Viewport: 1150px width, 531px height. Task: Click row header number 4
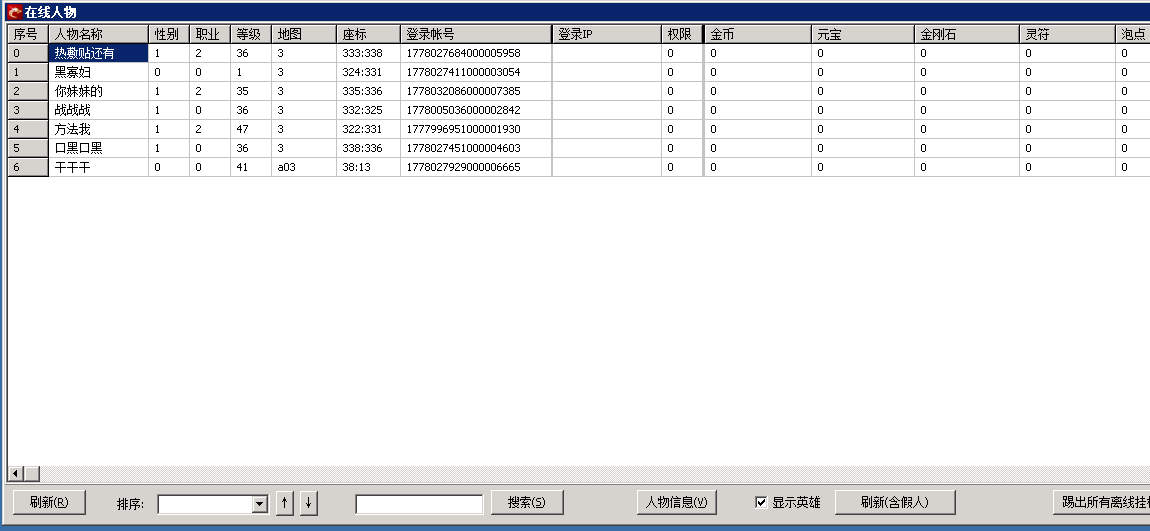tap(28, 129)
